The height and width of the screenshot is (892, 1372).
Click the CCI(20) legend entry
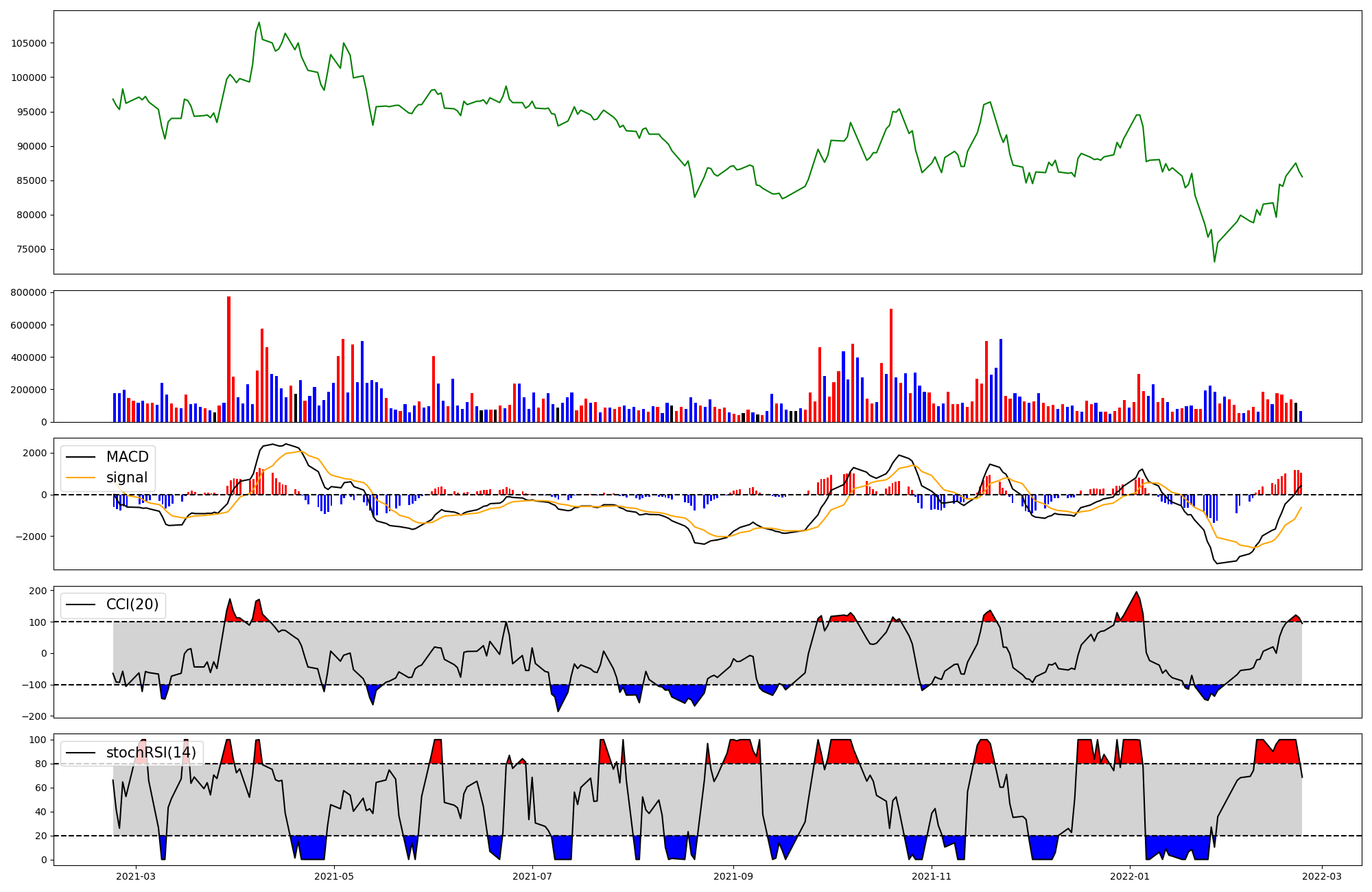click(x=132, y=605)
